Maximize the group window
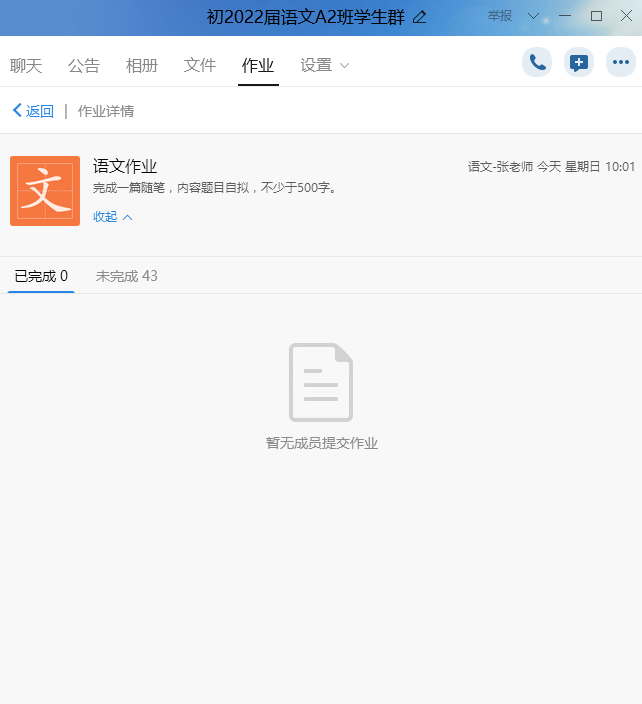 (x=596, y=16)
